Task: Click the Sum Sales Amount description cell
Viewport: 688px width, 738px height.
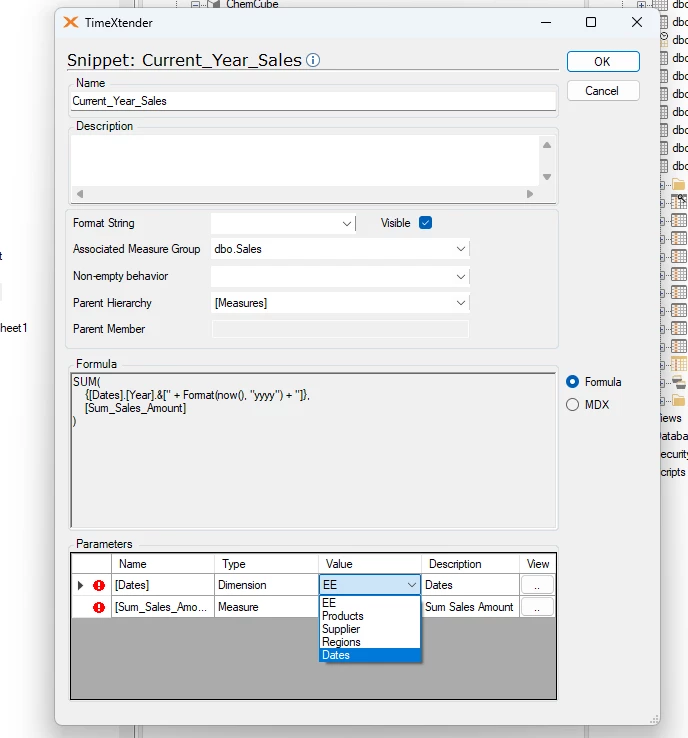Action: [x=470, y=607]
